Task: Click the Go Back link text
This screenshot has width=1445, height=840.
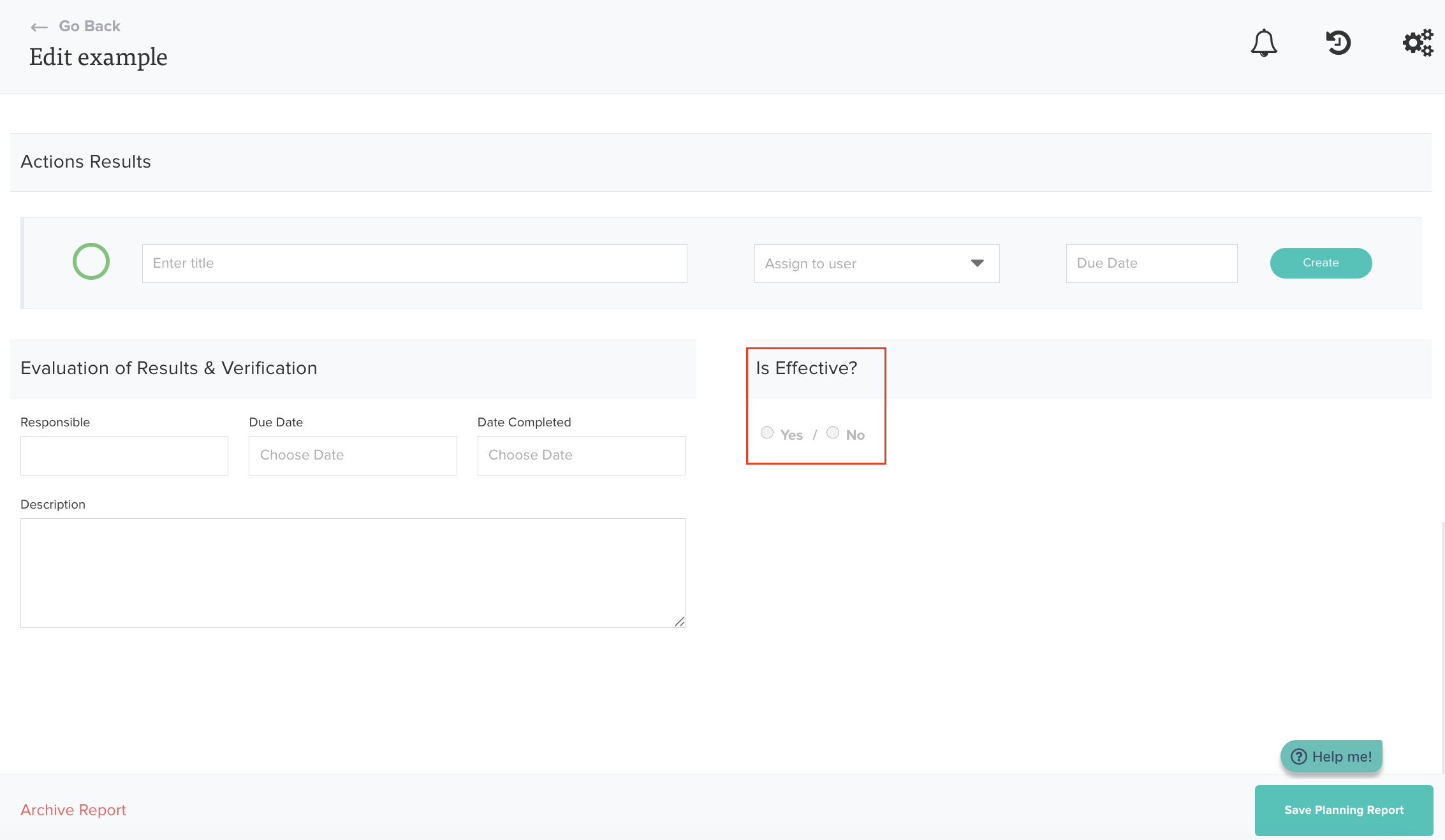Action: 89,26
